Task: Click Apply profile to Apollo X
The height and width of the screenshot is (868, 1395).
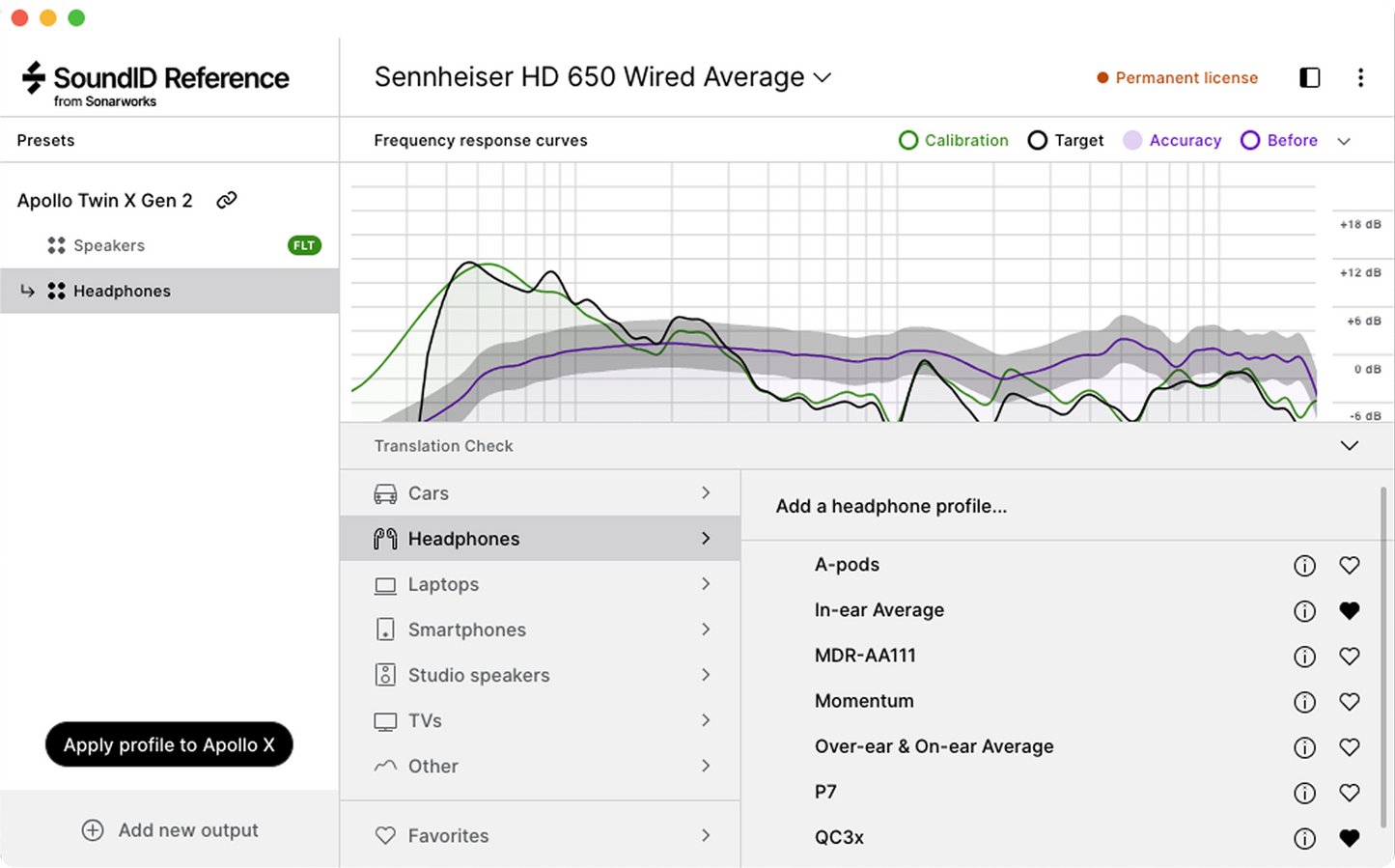Action: pos(169,744)
